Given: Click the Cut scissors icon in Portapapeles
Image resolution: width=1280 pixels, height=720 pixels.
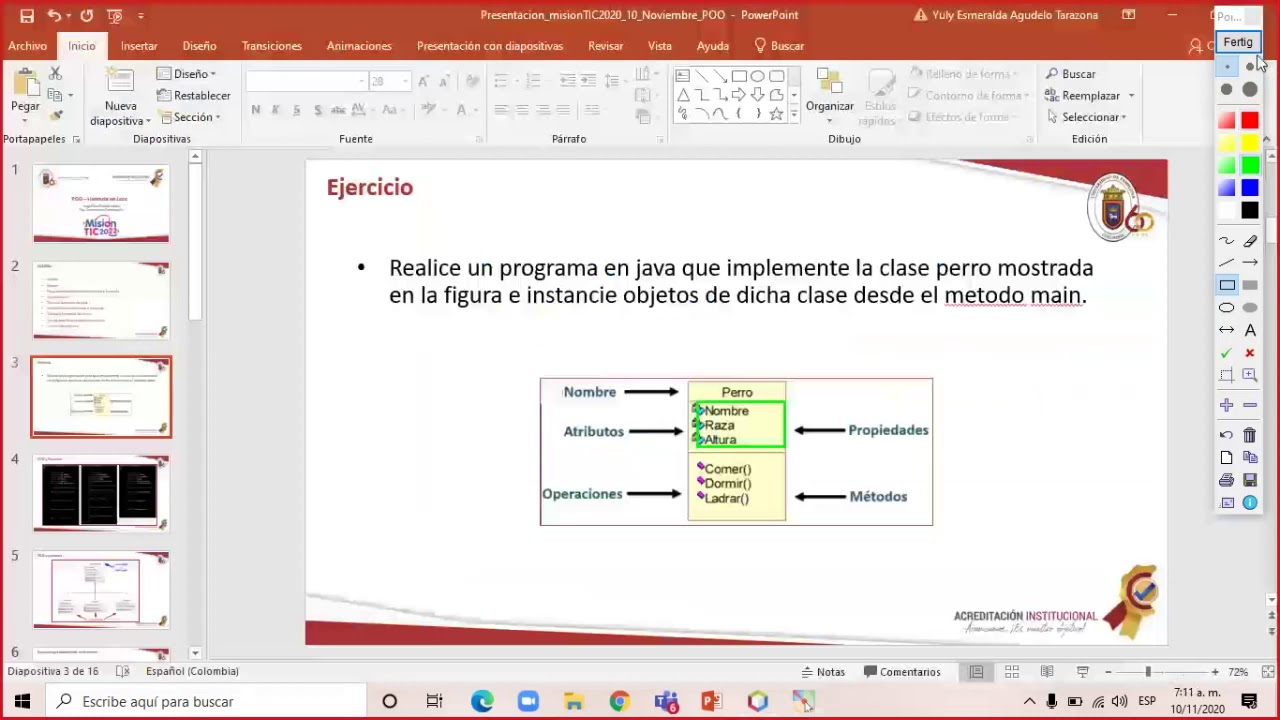Looking at the screenshot, I should pyautogui.click(x=55, y=74).
